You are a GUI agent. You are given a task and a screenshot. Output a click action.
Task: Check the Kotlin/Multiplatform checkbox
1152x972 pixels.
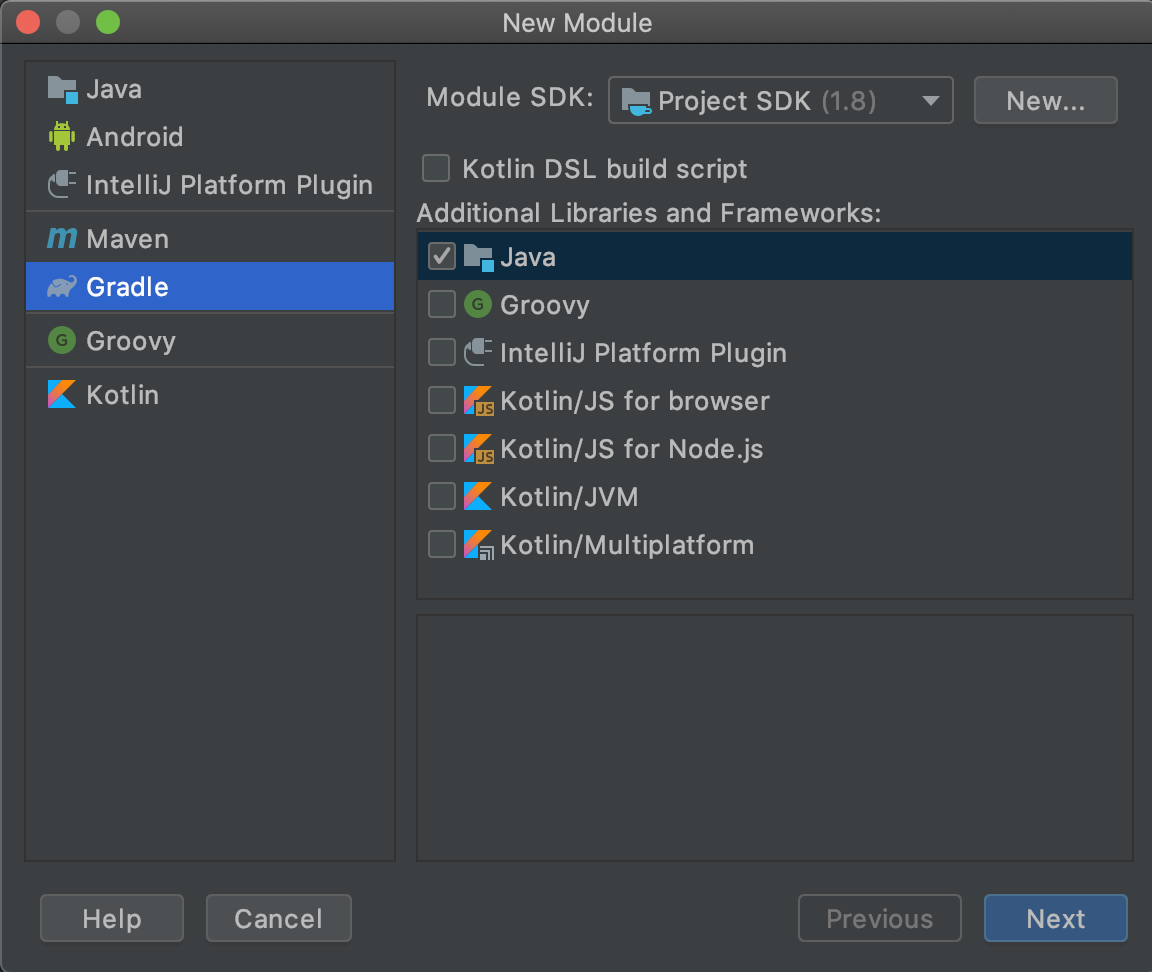coord(442,544)
